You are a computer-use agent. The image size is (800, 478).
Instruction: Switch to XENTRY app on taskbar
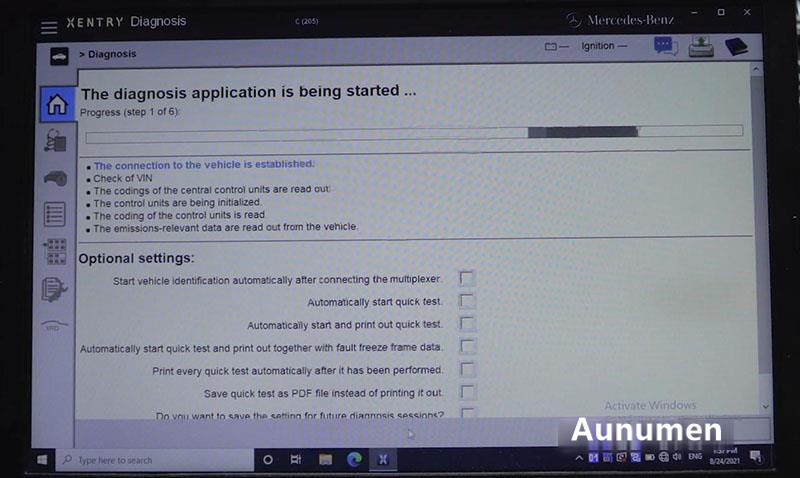pyautogui.click(x=383, y=460)
